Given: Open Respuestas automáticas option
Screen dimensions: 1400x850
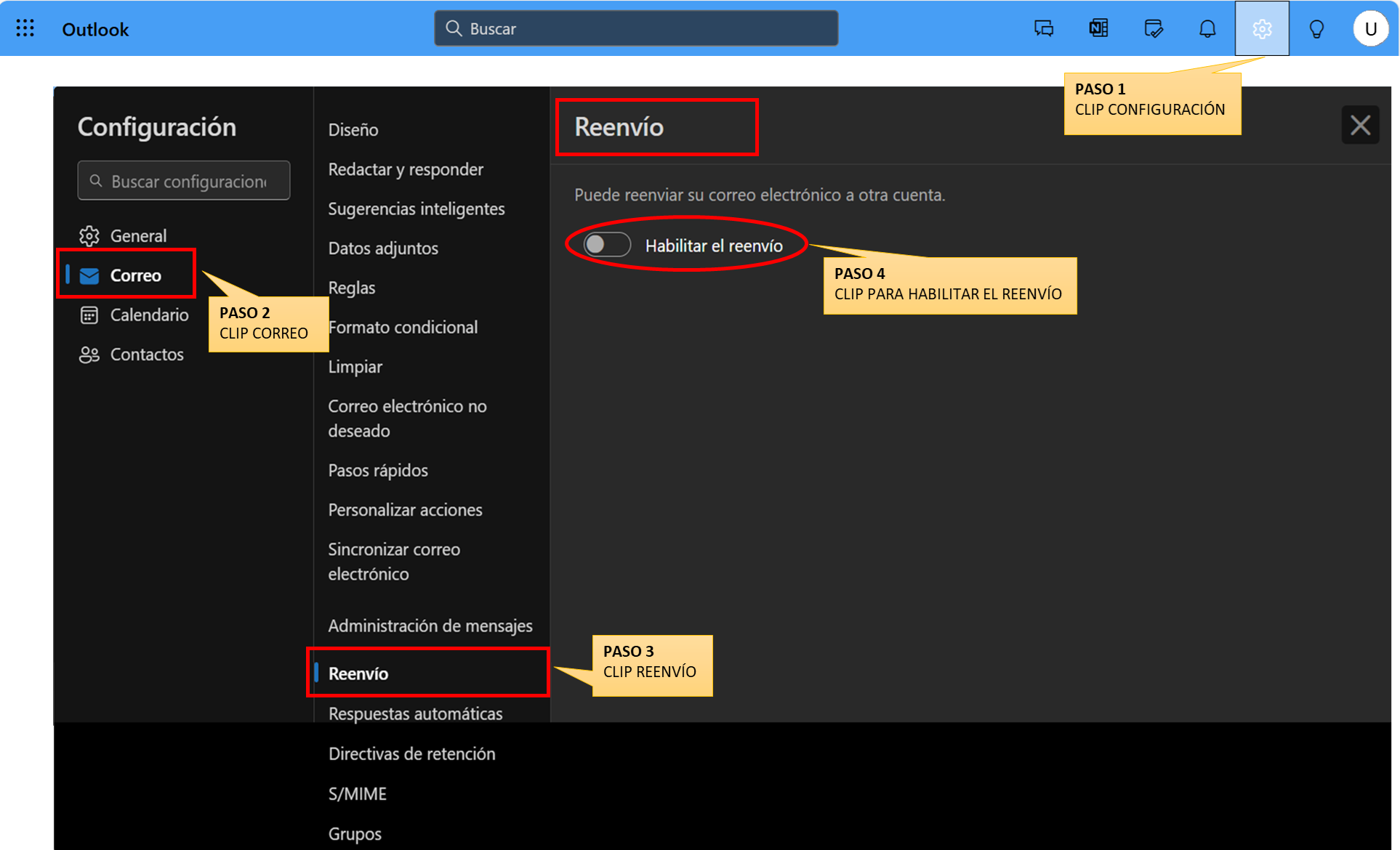Looking at the screenshot, I should click(415, 713).
